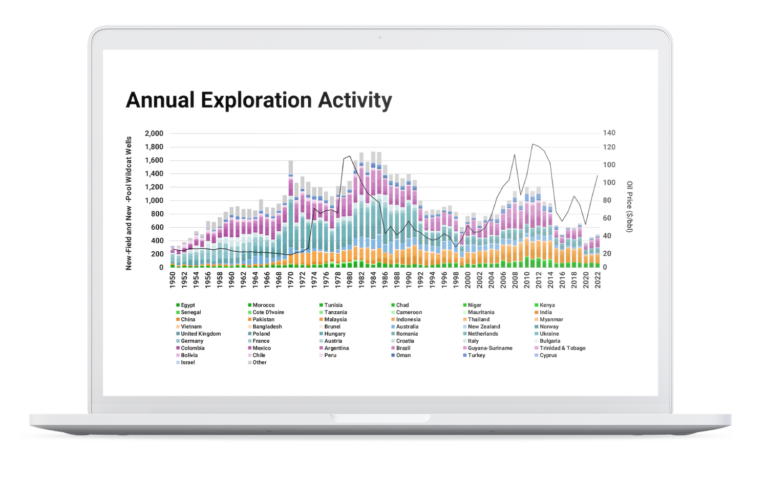Click the United Kingdom legend marker
This screenshot has height=480, width=768.
[x=177, y=333]
